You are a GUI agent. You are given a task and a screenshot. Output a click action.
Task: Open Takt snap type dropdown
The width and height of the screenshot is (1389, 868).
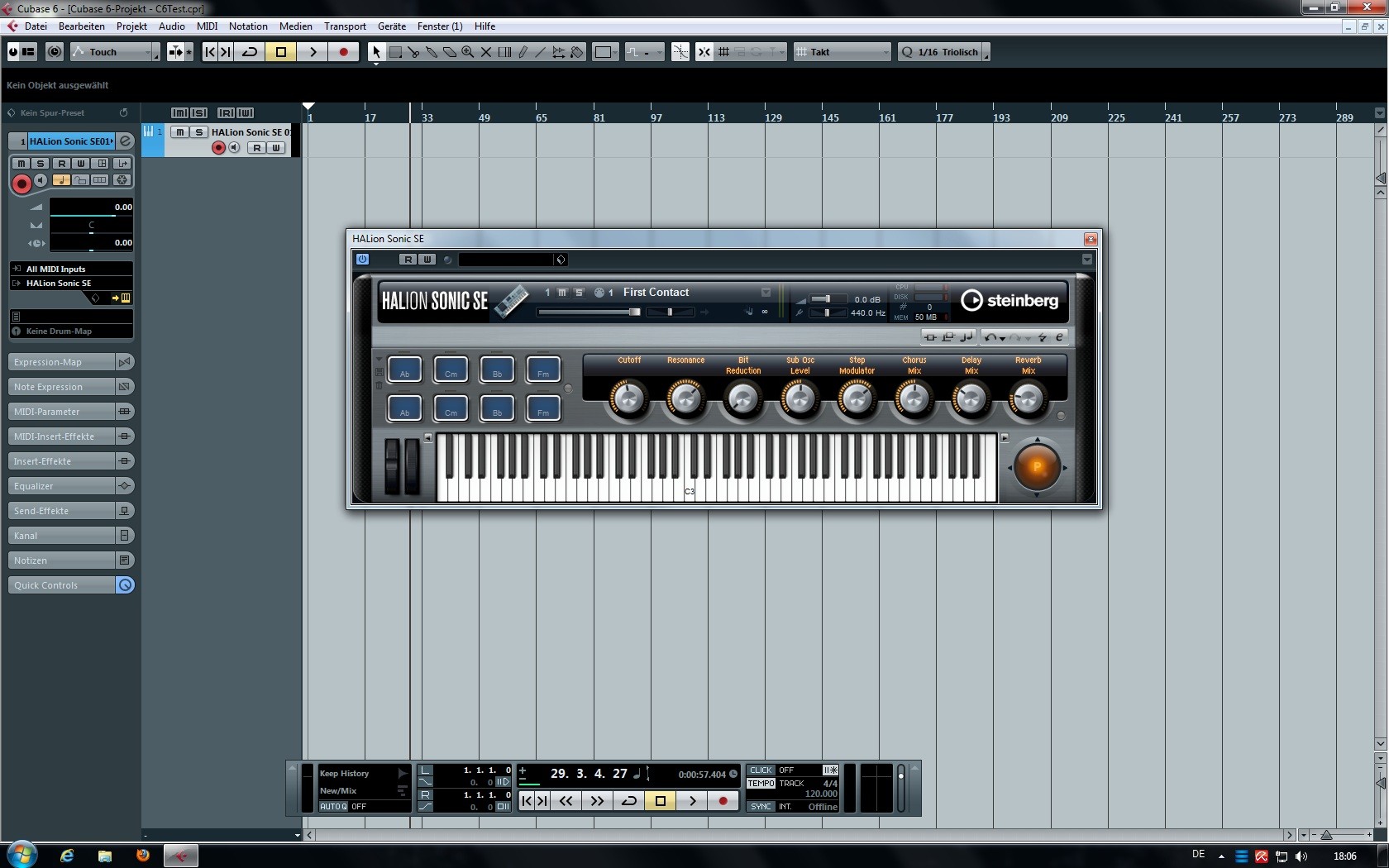click(842, 52)
